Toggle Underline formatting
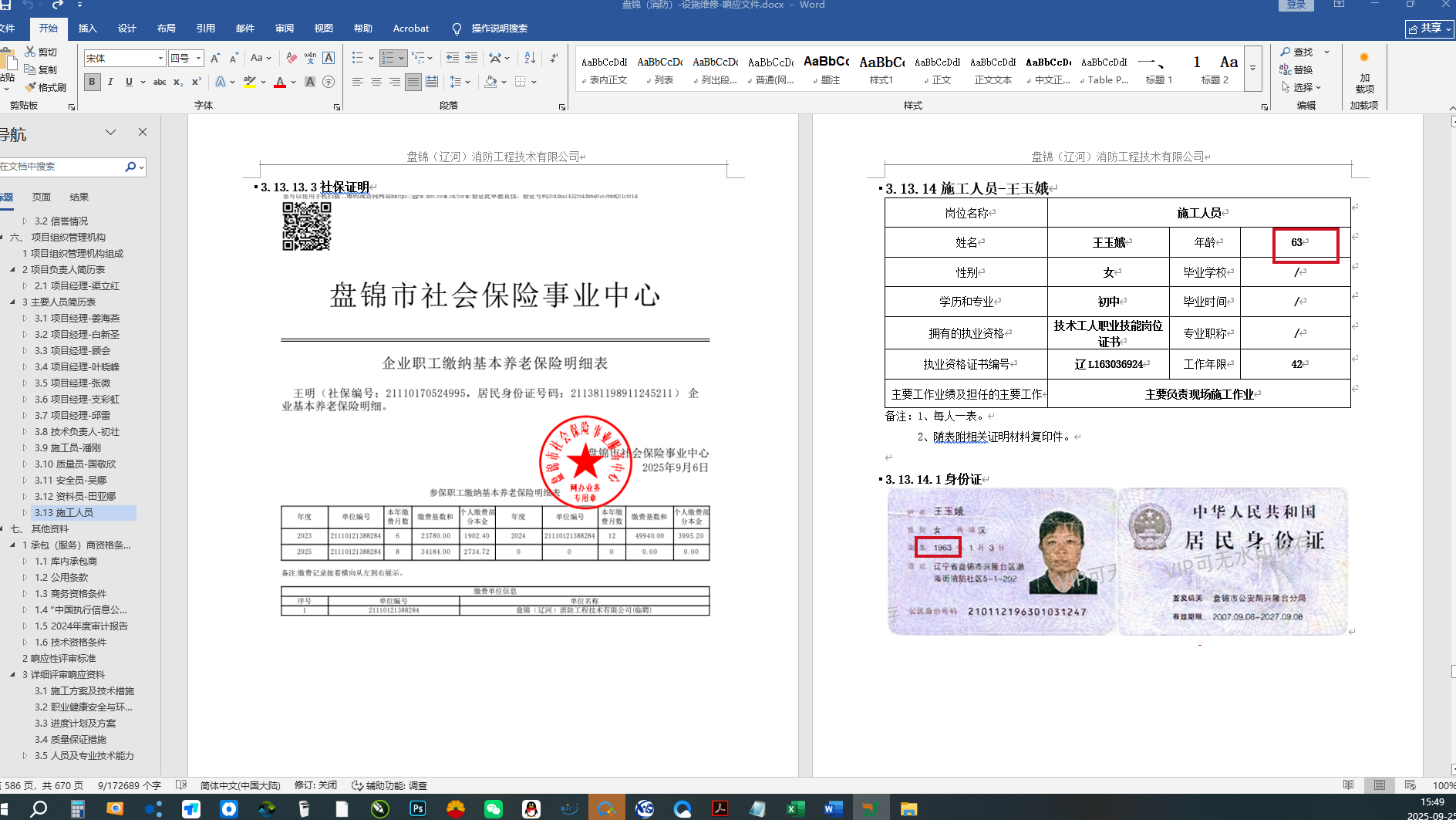 click(129, 82)
